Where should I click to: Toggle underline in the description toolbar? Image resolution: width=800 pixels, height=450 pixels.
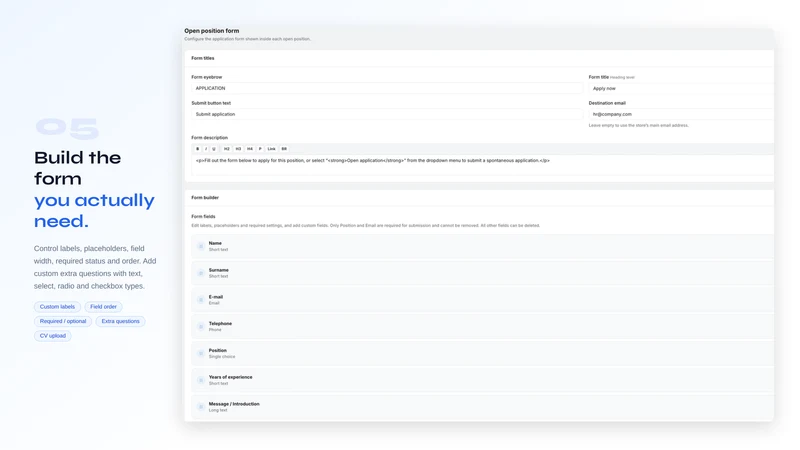(214, 149)
